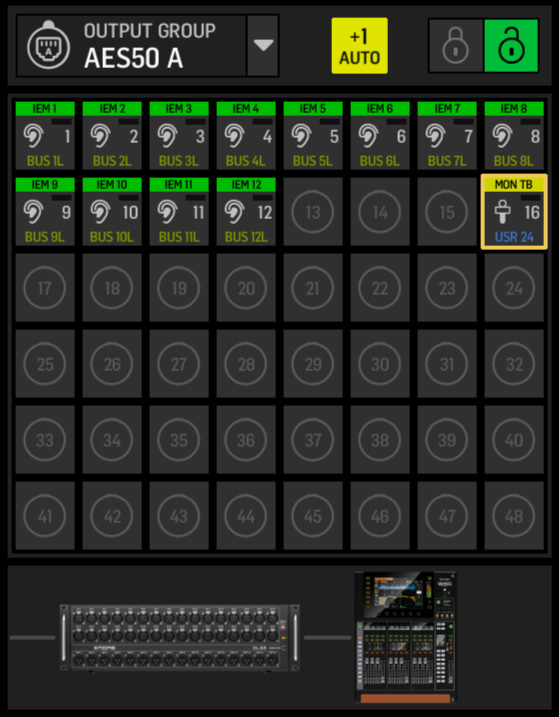The width and height of the screenshot is (559, 717).
Task: Click the empty output slot 41
Action: pos(45,516)
